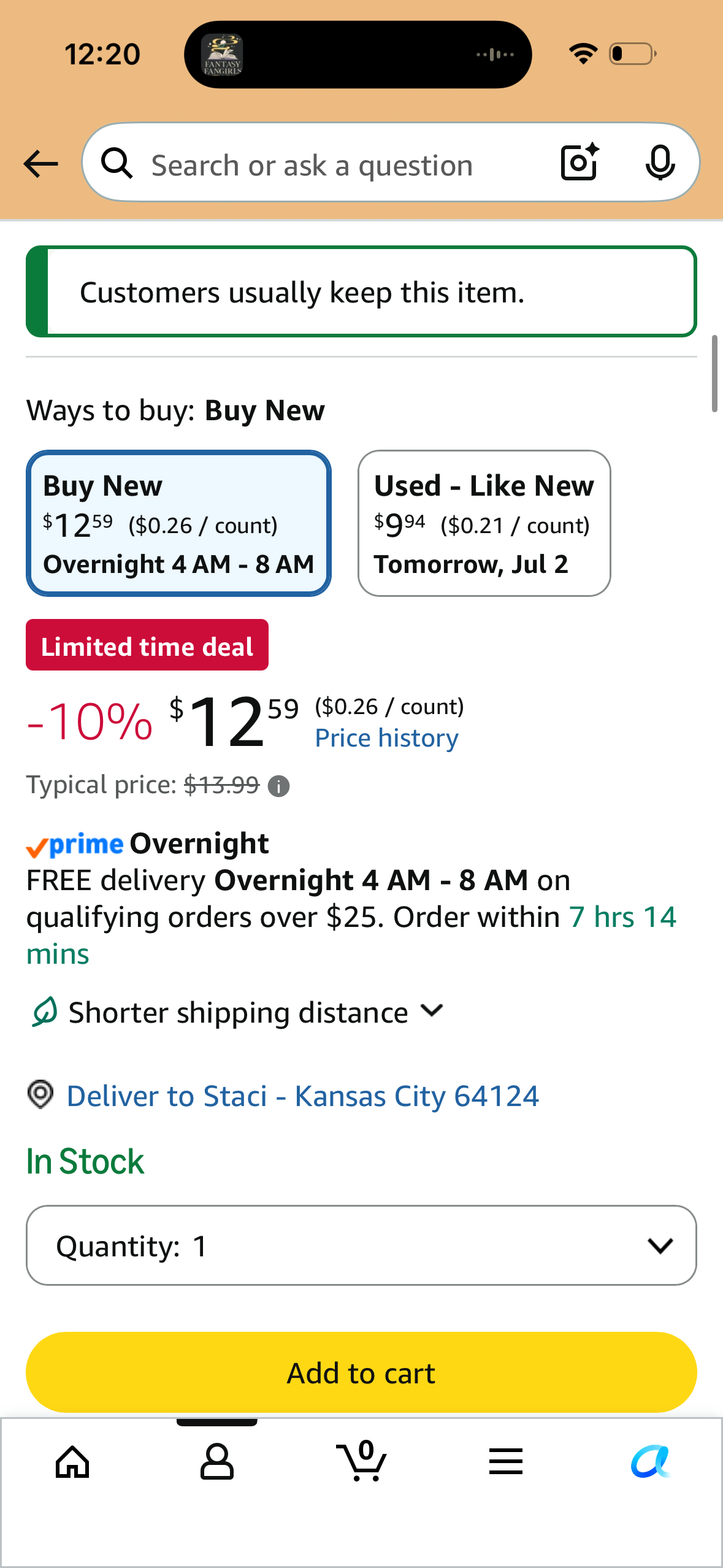This screenshot has height=1568, width=723.
Task: Click the Add to cart button
Action: (x=361, y=1372)
